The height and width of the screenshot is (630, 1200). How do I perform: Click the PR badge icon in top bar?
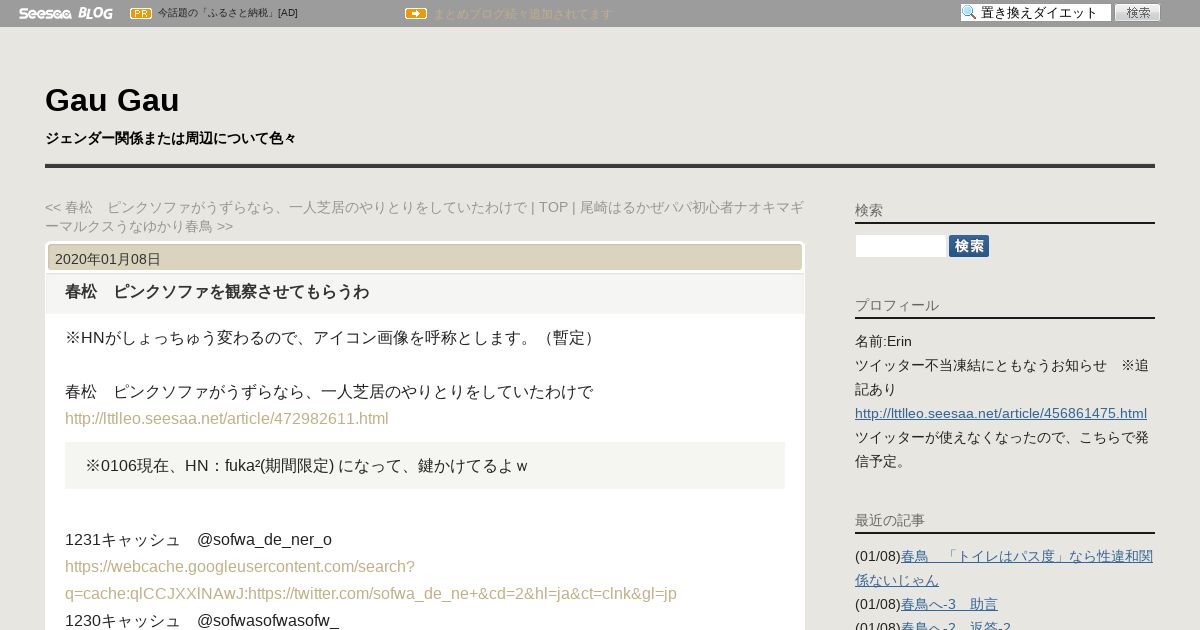[141, 13]
